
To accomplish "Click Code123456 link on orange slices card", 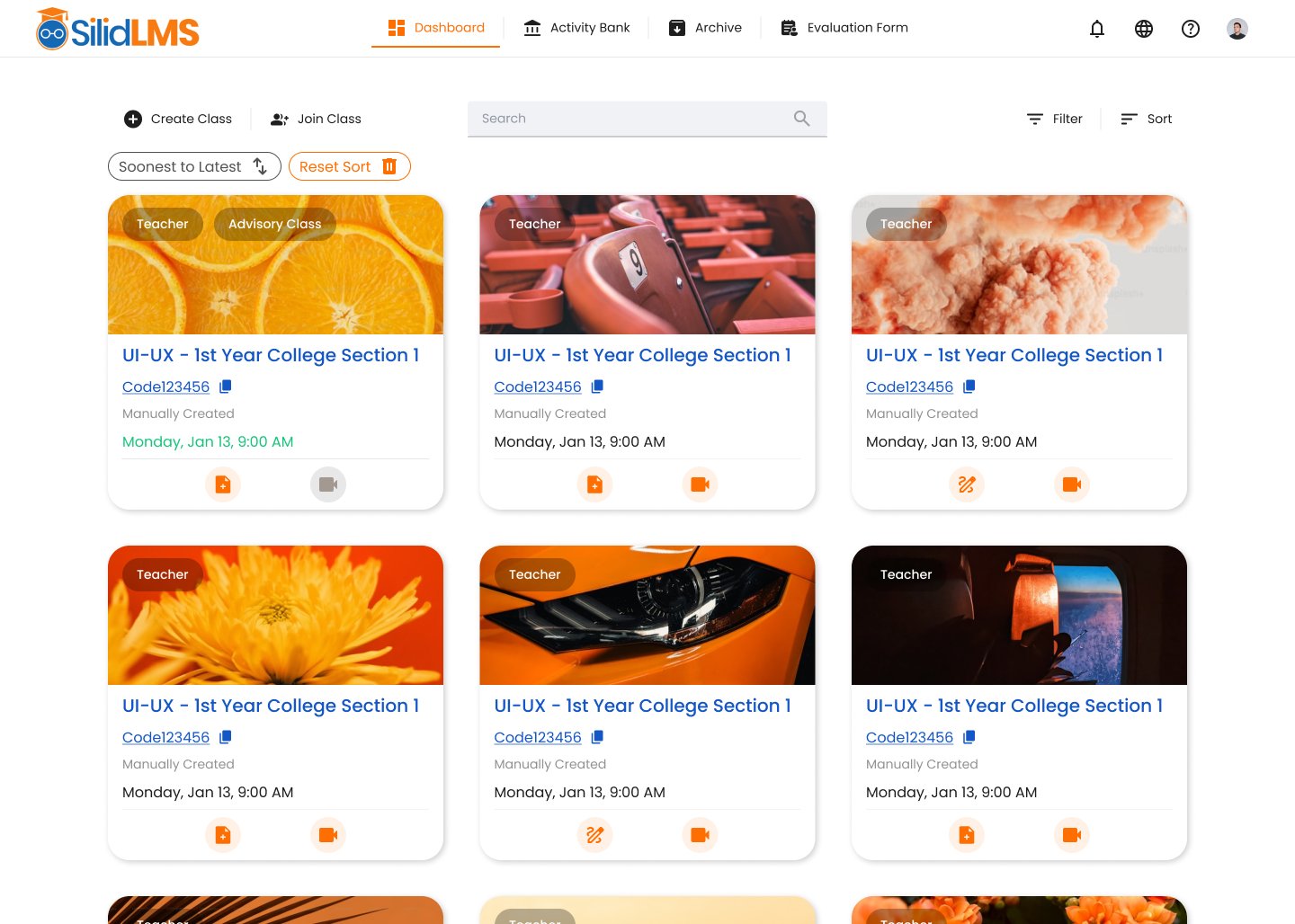I will pos(165,386).
